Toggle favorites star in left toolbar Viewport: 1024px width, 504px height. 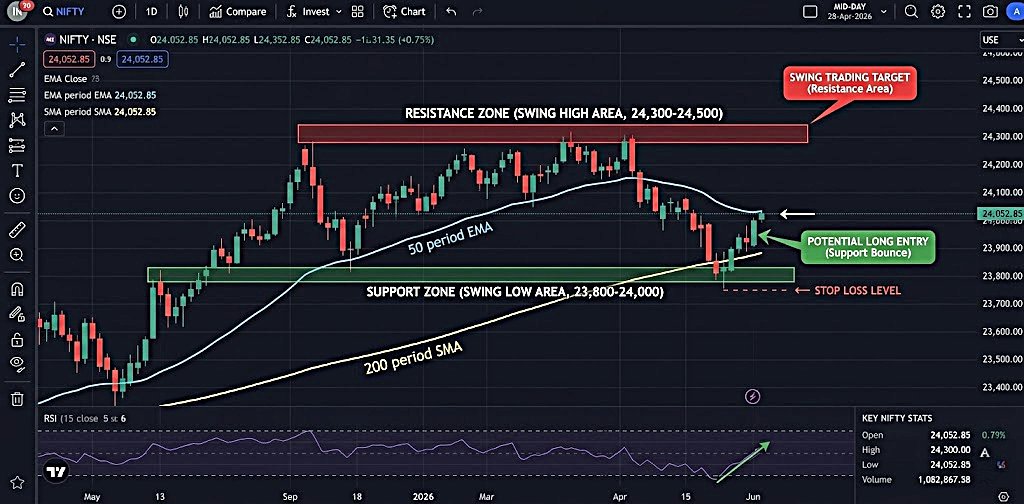(18, 483)
